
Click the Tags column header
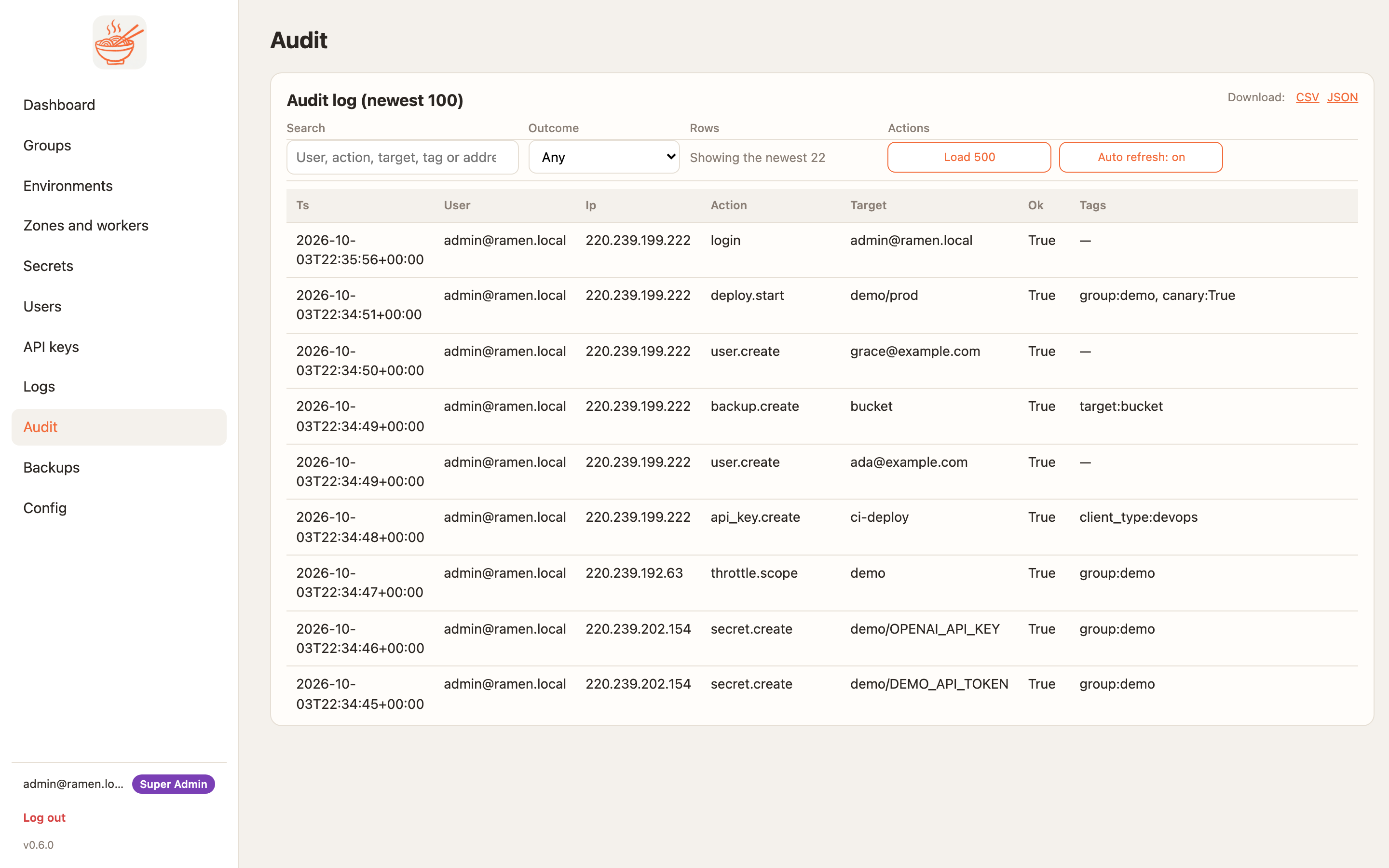[1092, 205]
